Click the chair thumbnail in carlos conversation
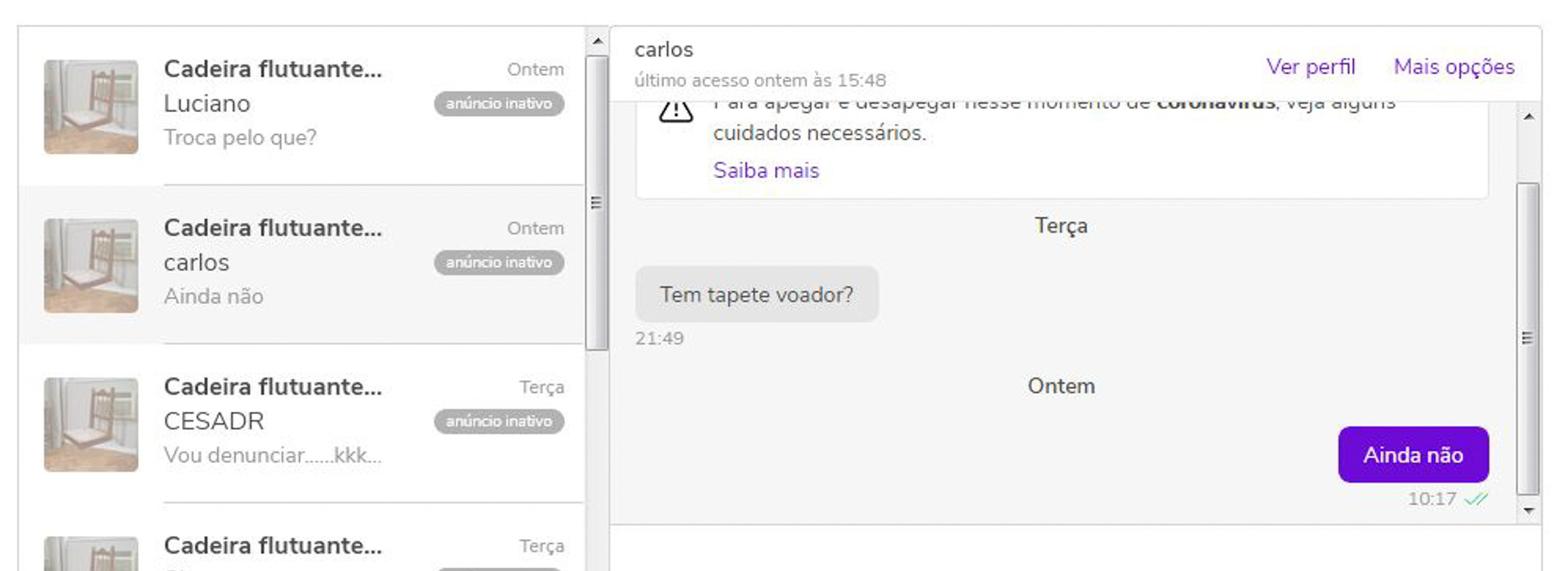1568x571 pixels. click(x=91, y=265)
